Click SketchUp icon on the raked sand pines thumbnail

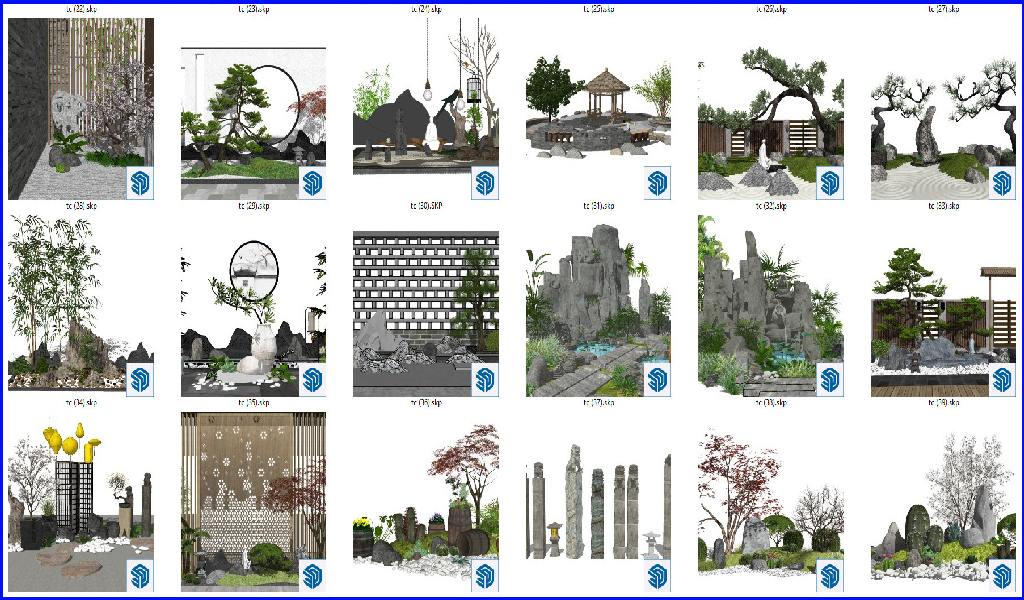click(x=1001, y=183)
